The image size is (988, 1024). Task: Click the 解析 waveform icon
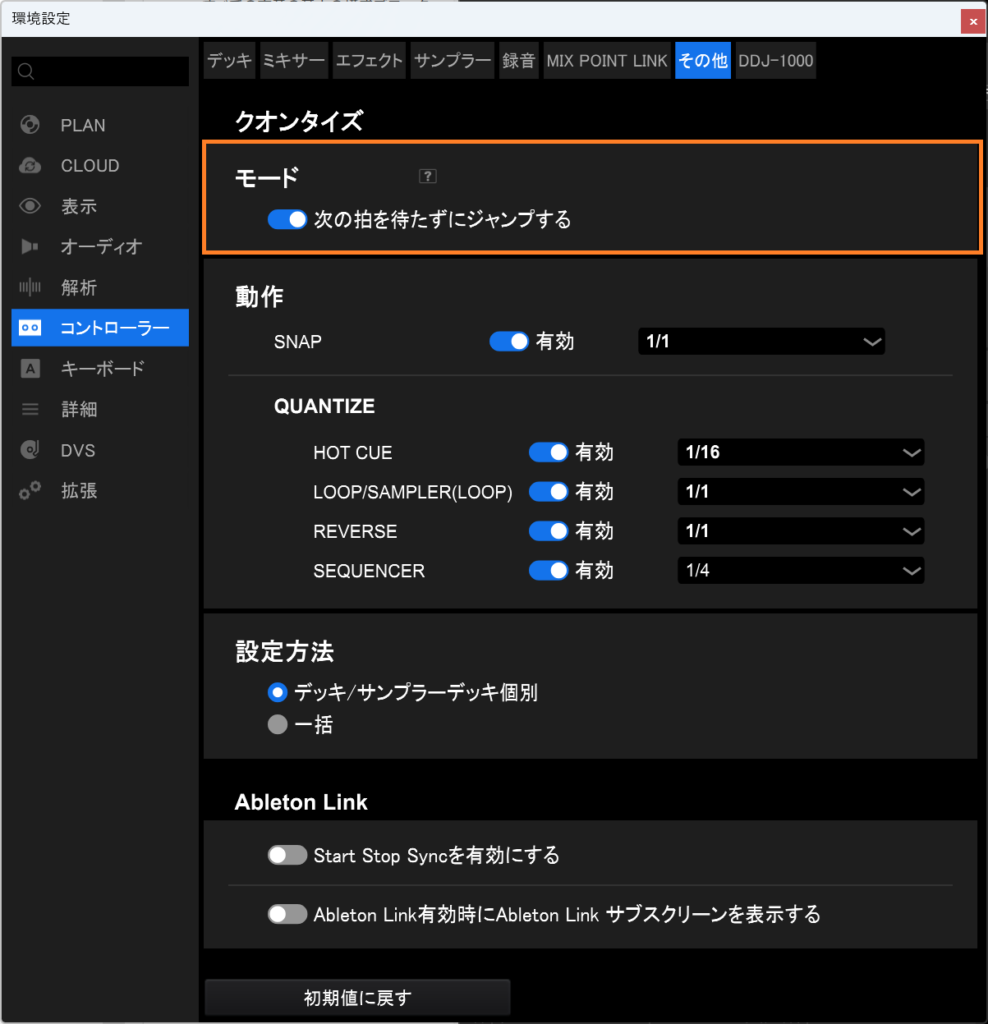30,288
